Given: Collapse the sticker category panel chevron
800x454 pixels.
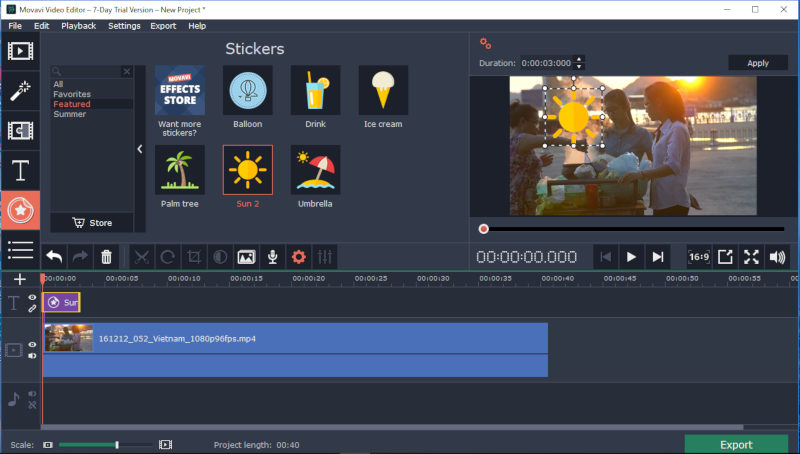Looking at the screenshot, I should pos(140,149).
